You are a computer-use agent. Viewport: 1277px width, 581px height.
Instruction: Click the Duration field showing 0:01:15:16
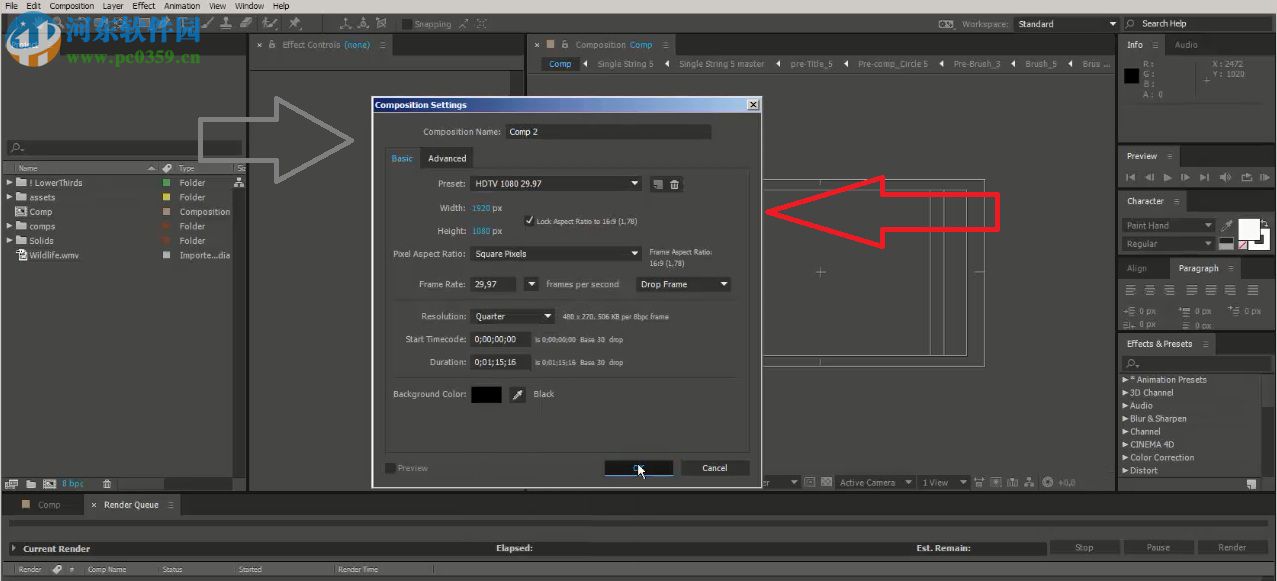500,362
